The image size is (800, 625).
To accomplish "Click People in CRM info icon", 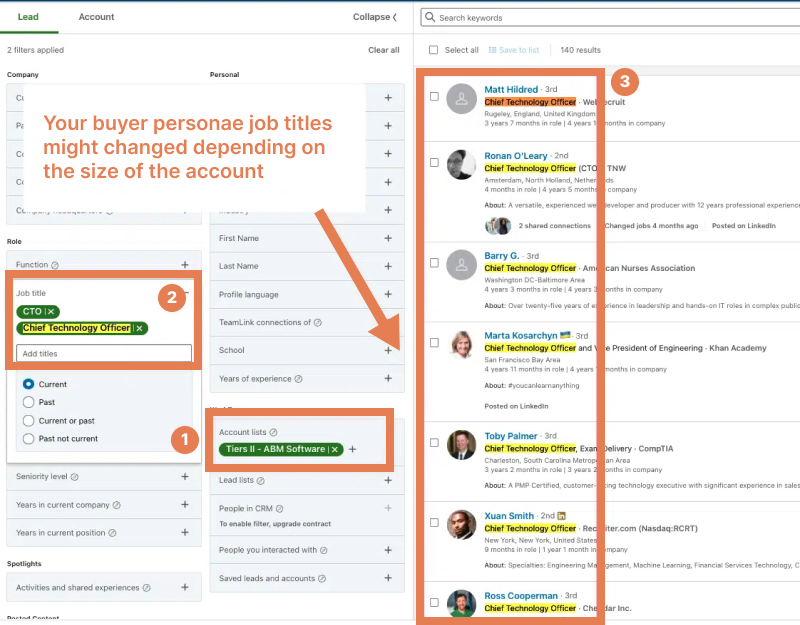I will click(x=280, y=509).
